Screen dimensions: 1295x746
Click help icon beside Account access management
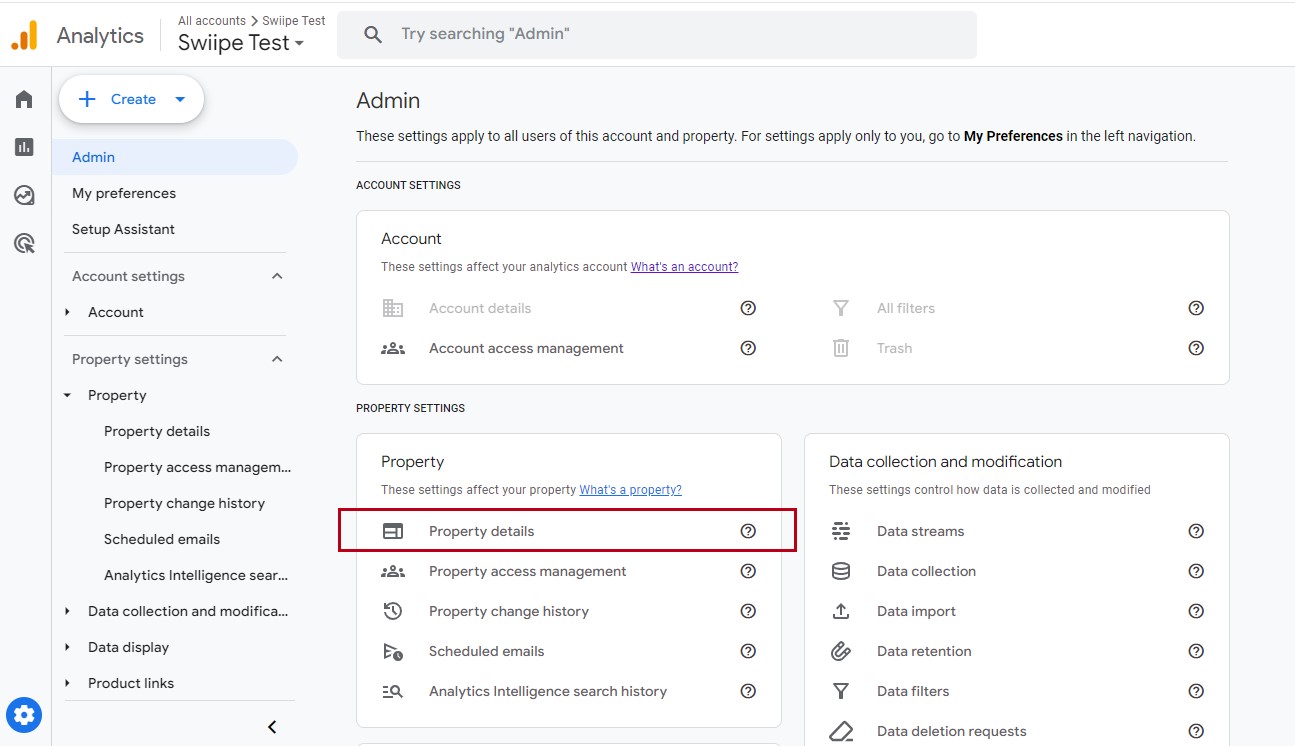pyautogui.click(x=748, y=348)
